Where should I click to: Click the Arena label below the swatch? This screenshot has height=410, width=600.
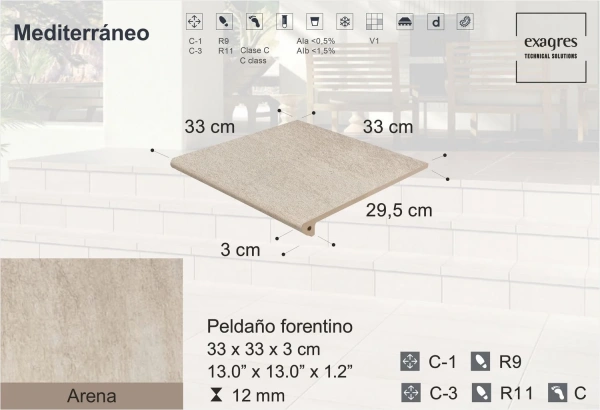click(x=91, y=395)
